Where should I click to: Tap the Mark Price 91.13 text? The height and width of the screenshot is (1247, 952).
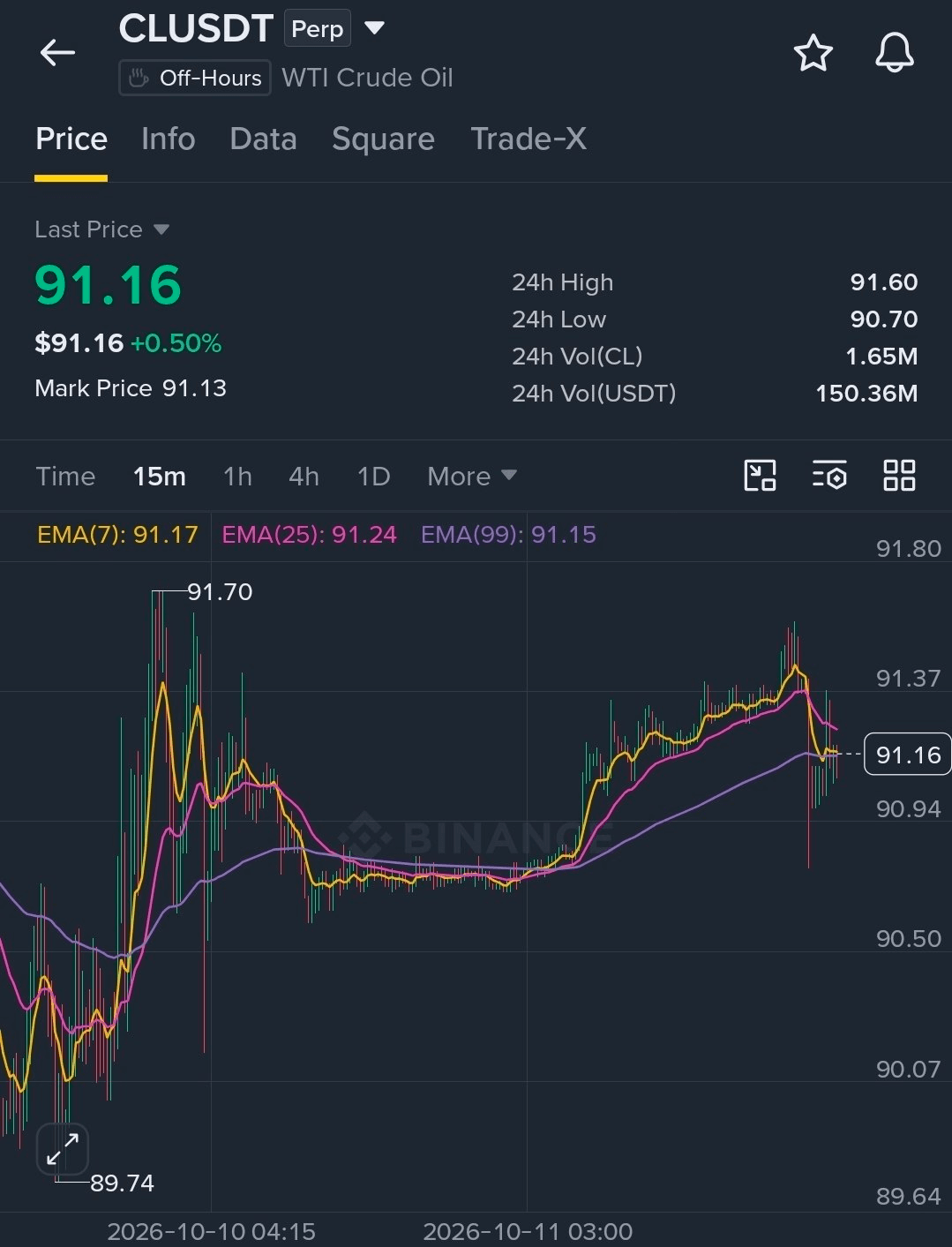click(x=131, y=388)
